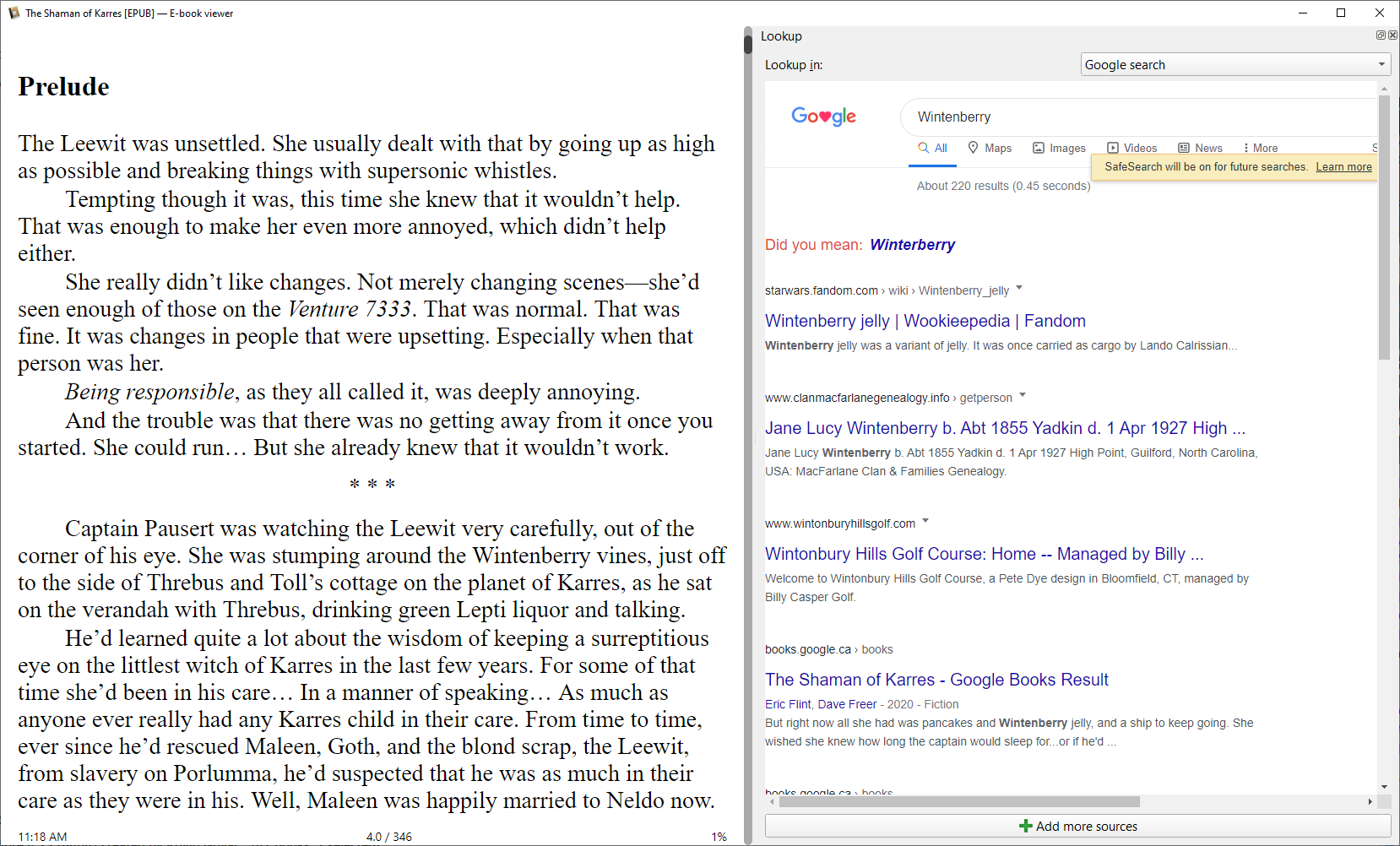
Task: Click Eric Flint author link
Action: 788,704
